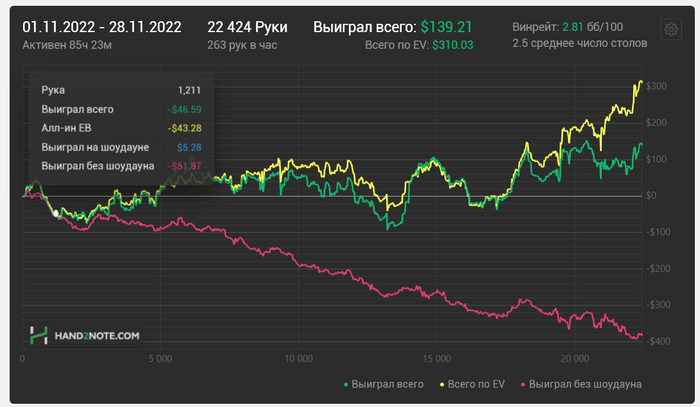Click 'Активен 85ч 23м' active time text
This screenshot has height=407, width=700.
pos(67,45)
